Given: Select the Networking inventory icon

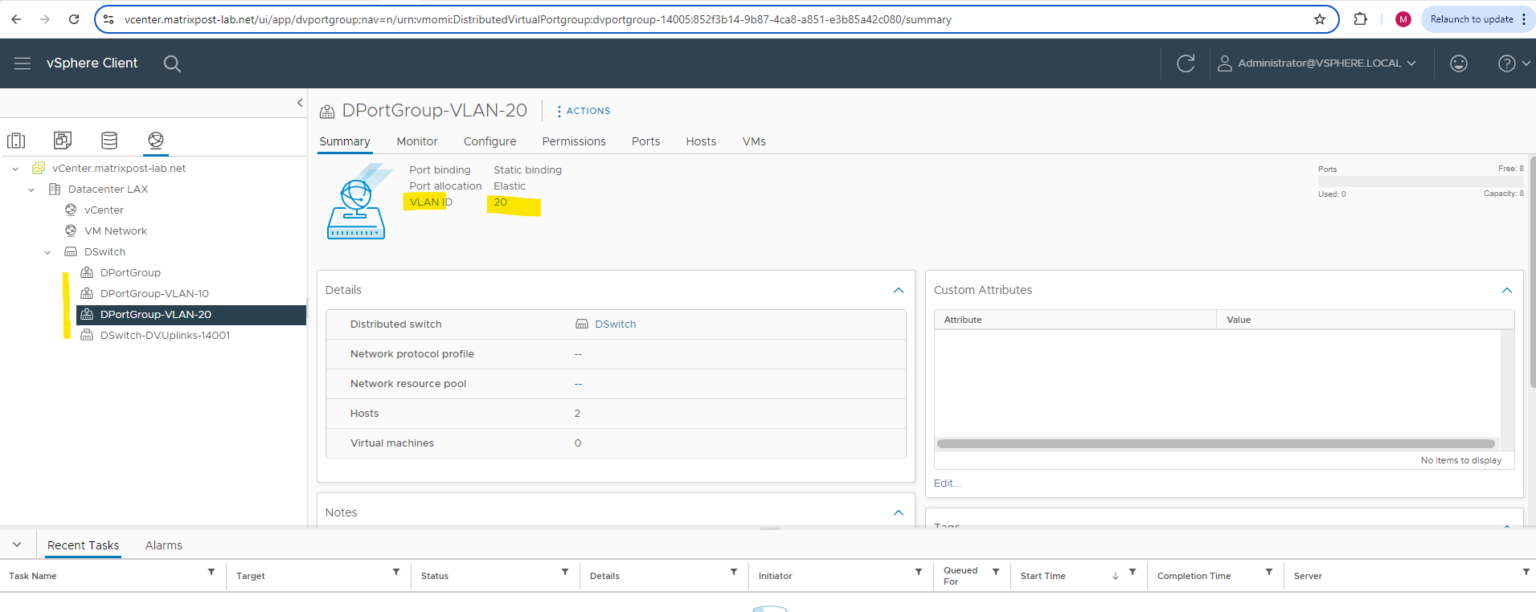Looking at the screenshot, I should [x=155, y=141].
